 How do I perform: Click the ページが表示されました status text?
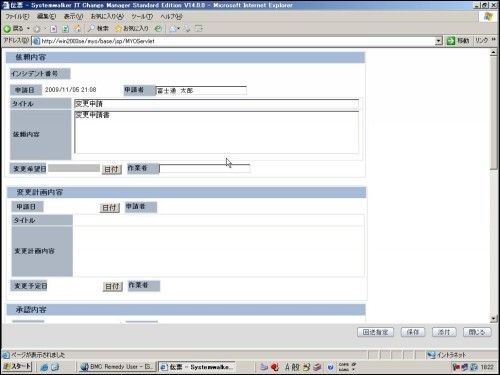(x=38, y=355)
